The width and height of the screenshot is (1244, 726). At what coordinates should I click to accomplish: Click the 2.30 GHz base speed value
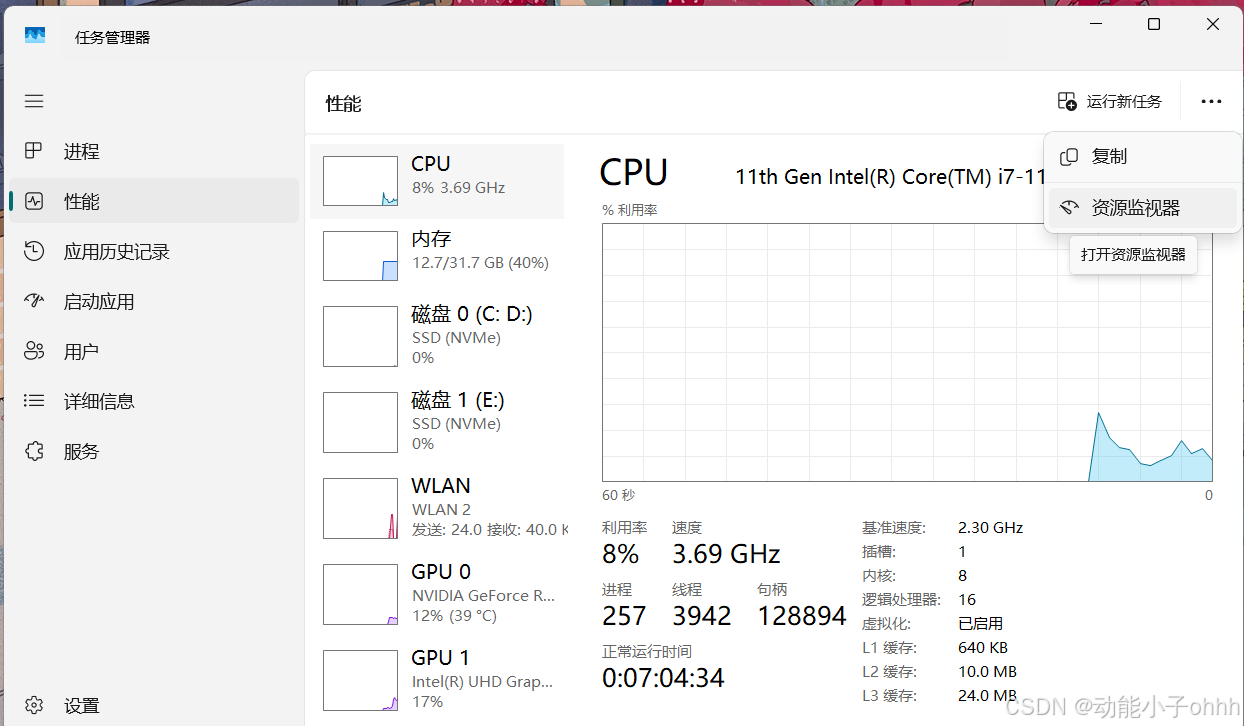click(990, 527)
